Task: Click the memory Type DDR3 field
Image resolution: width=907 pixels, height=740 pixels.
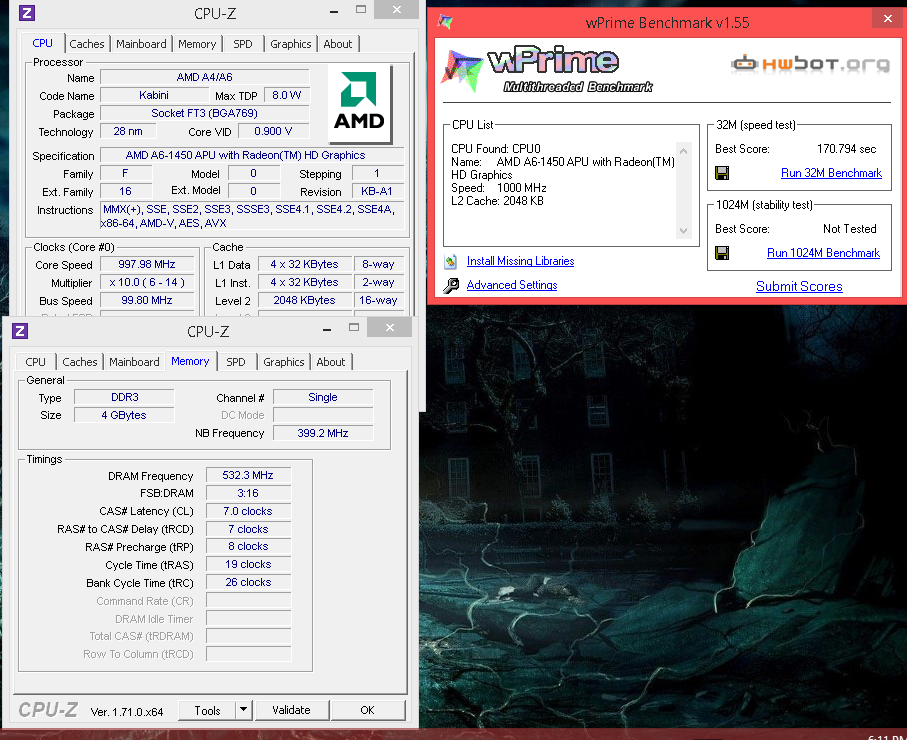Action: coord(124,397)
